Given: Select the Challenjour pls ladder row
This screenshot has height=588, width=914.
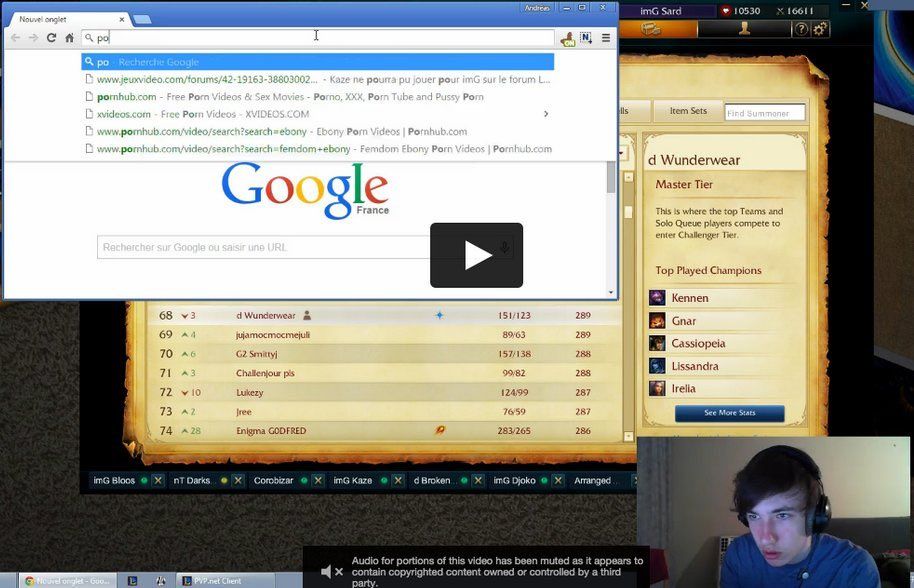Looking at the screenshot, I should pos(385,373).
